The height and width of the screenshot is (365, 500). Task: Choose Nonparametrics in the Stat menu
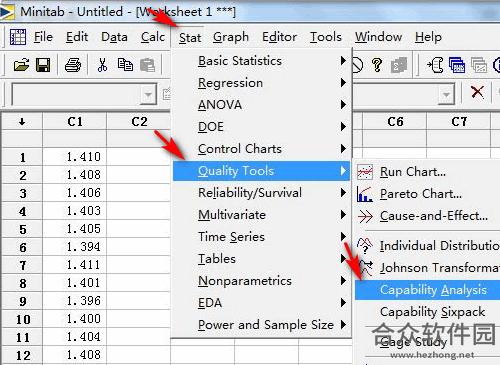pyautogui.click(x=262, y=281)
